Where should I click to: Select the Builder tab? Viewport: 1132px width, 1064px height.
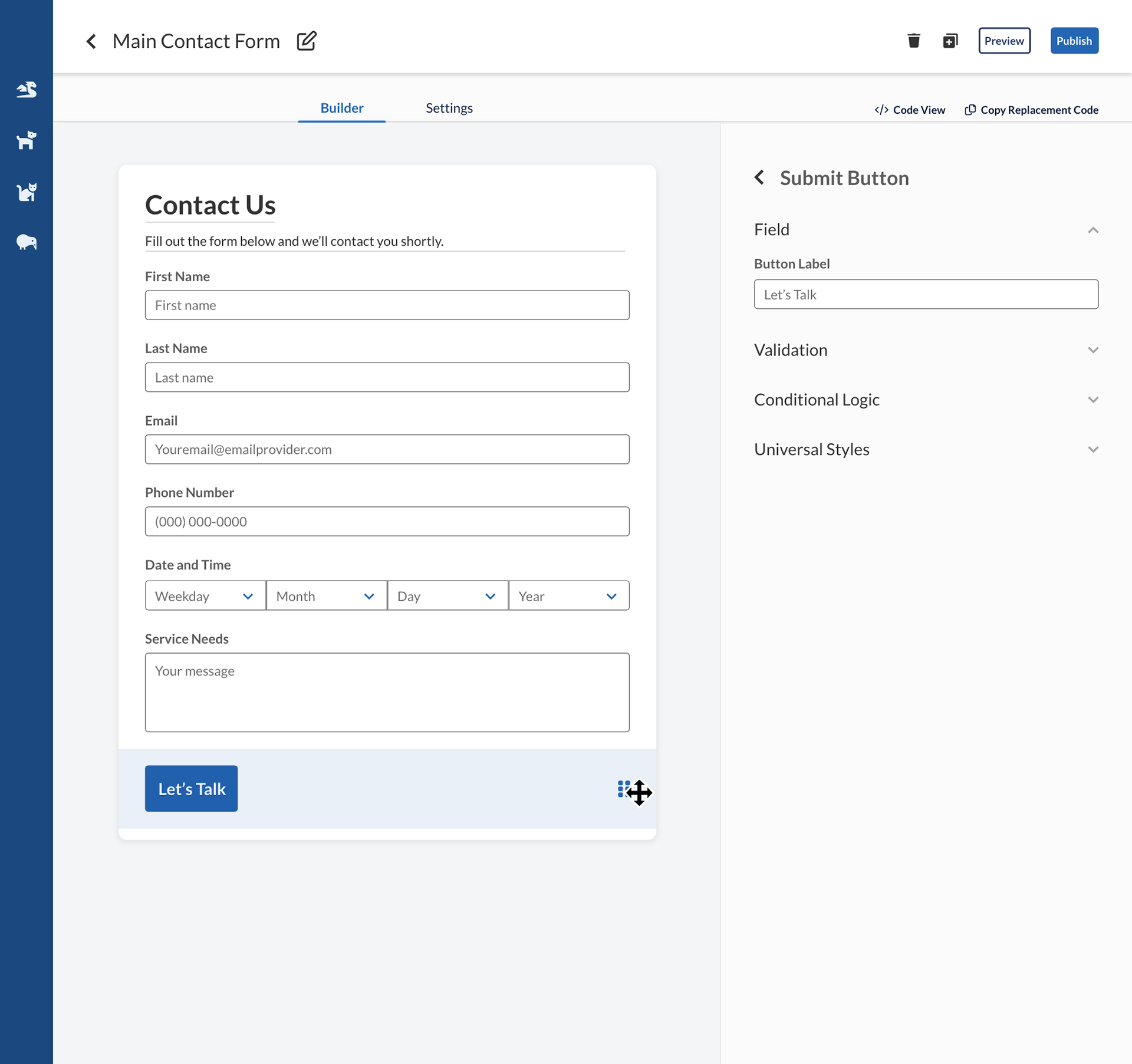click(x=341, y=108)
